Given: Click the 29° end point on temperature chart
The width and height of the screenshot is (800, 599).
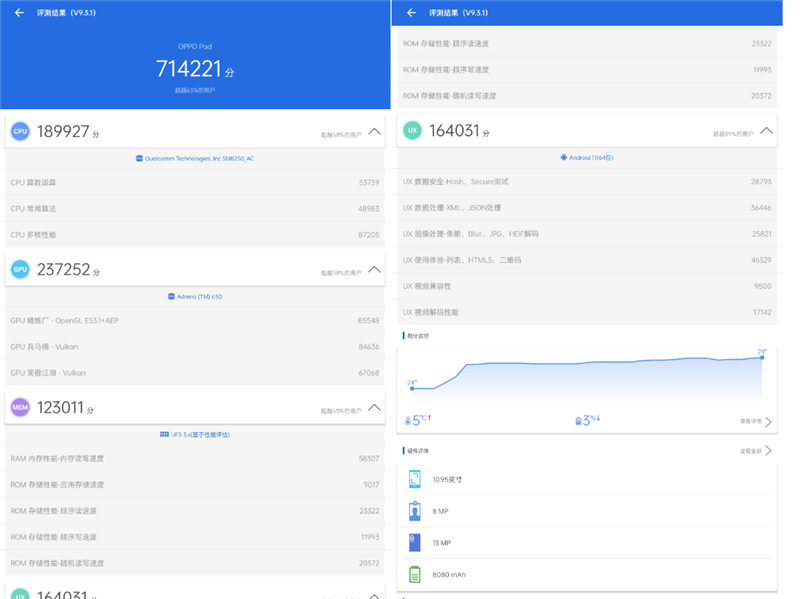Looking at the screenshot, I should click(x=762, y=357).
